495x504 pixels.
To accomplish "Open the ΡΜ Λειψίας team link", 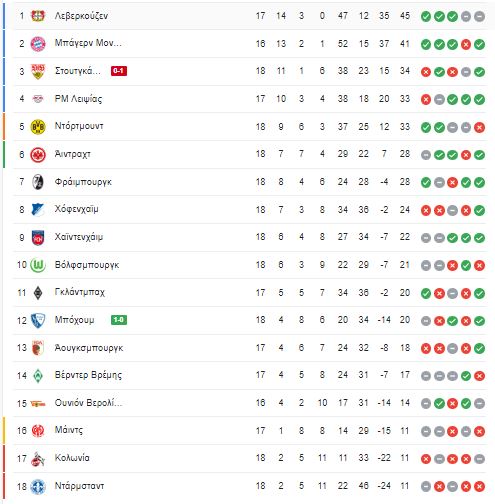I will [78, 99].
